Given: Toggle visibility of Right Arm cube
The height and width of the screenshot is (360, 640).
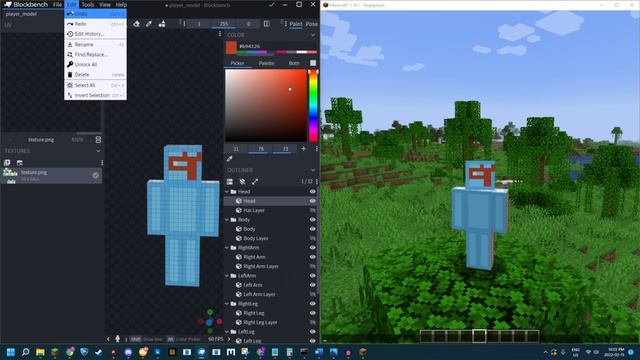Looking at the screenshot, I should pyautogui.click(x=313, y=257).
